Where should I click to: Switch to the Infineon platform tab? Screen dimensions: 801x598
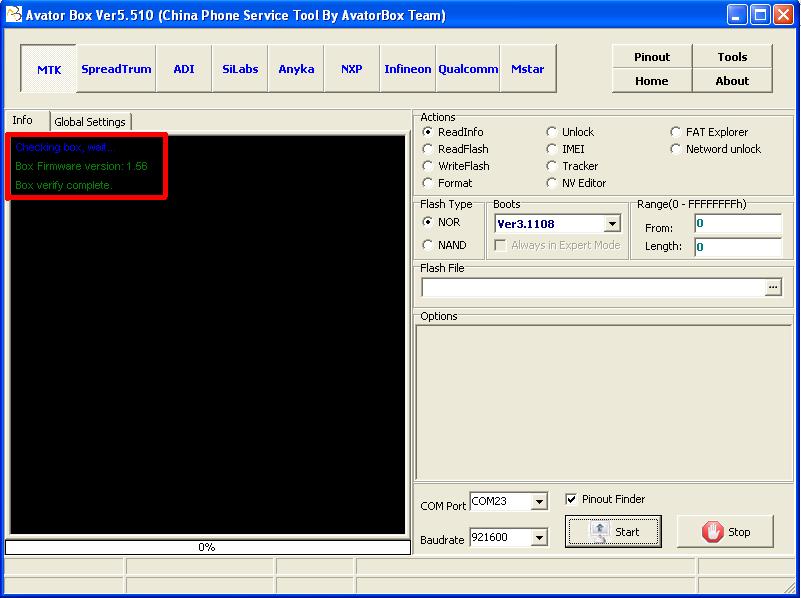coord(408,69)
